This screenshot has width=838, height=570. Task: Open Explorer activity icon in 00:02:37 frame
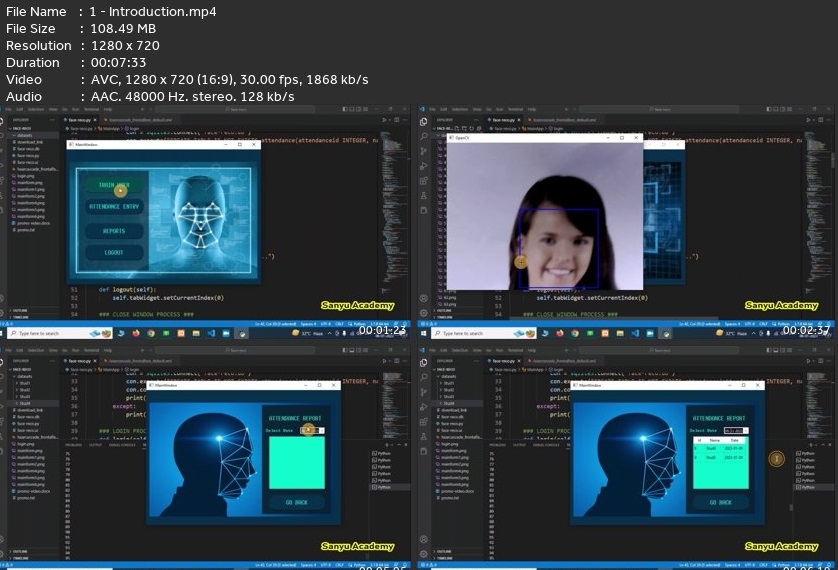424,122
